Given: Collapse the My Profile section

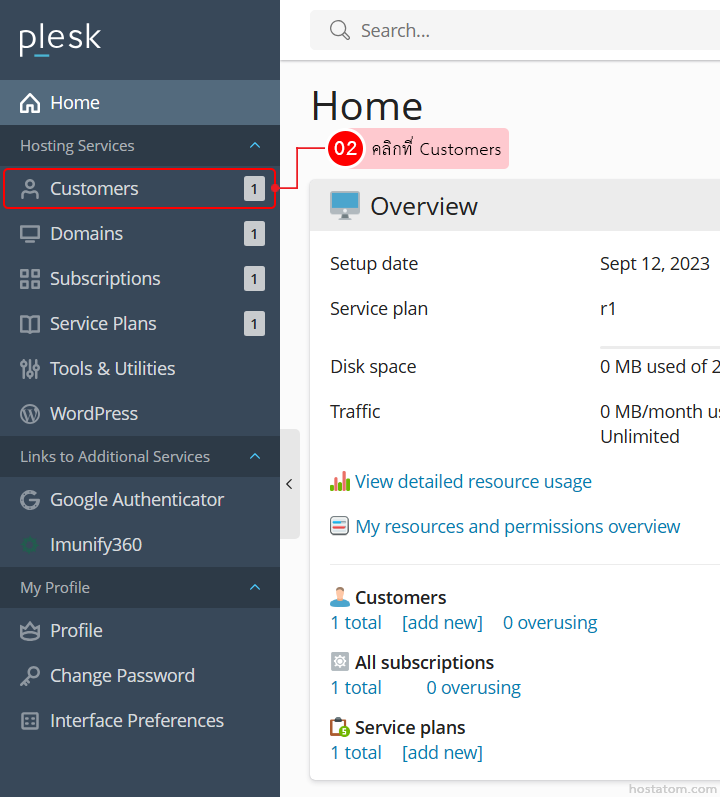Looking at the screenshot, I should [x=255, y=588].
